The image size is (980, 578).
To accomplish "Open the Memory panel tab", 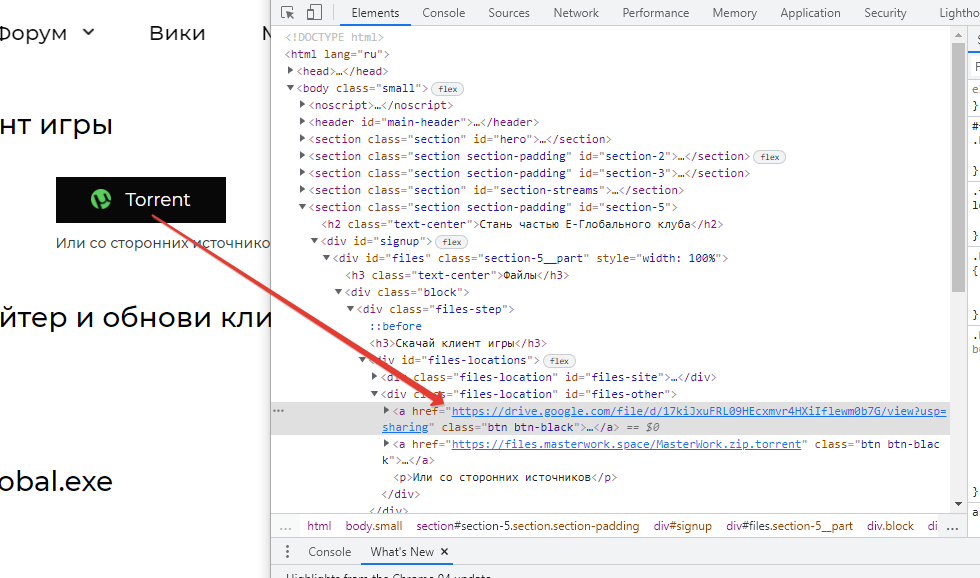I will [x=734, y=12].
